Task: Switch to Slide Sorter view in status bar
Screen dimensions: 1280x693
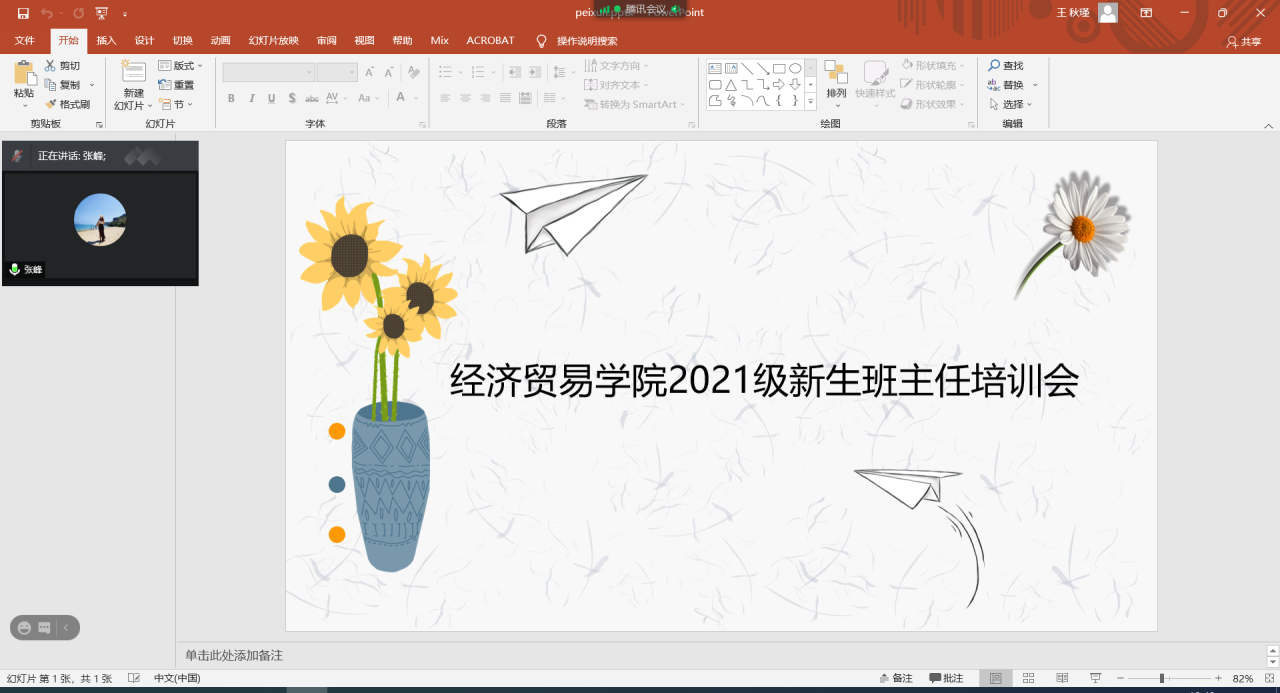Action: coord(1029,678)
